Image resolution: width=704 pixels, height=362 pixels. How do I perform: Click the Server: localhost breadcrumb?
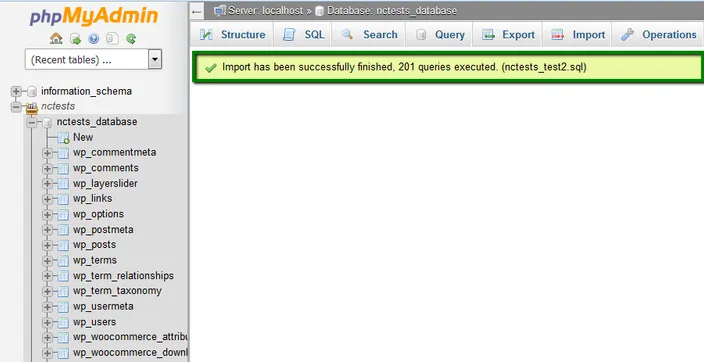[x=265, y=11]
